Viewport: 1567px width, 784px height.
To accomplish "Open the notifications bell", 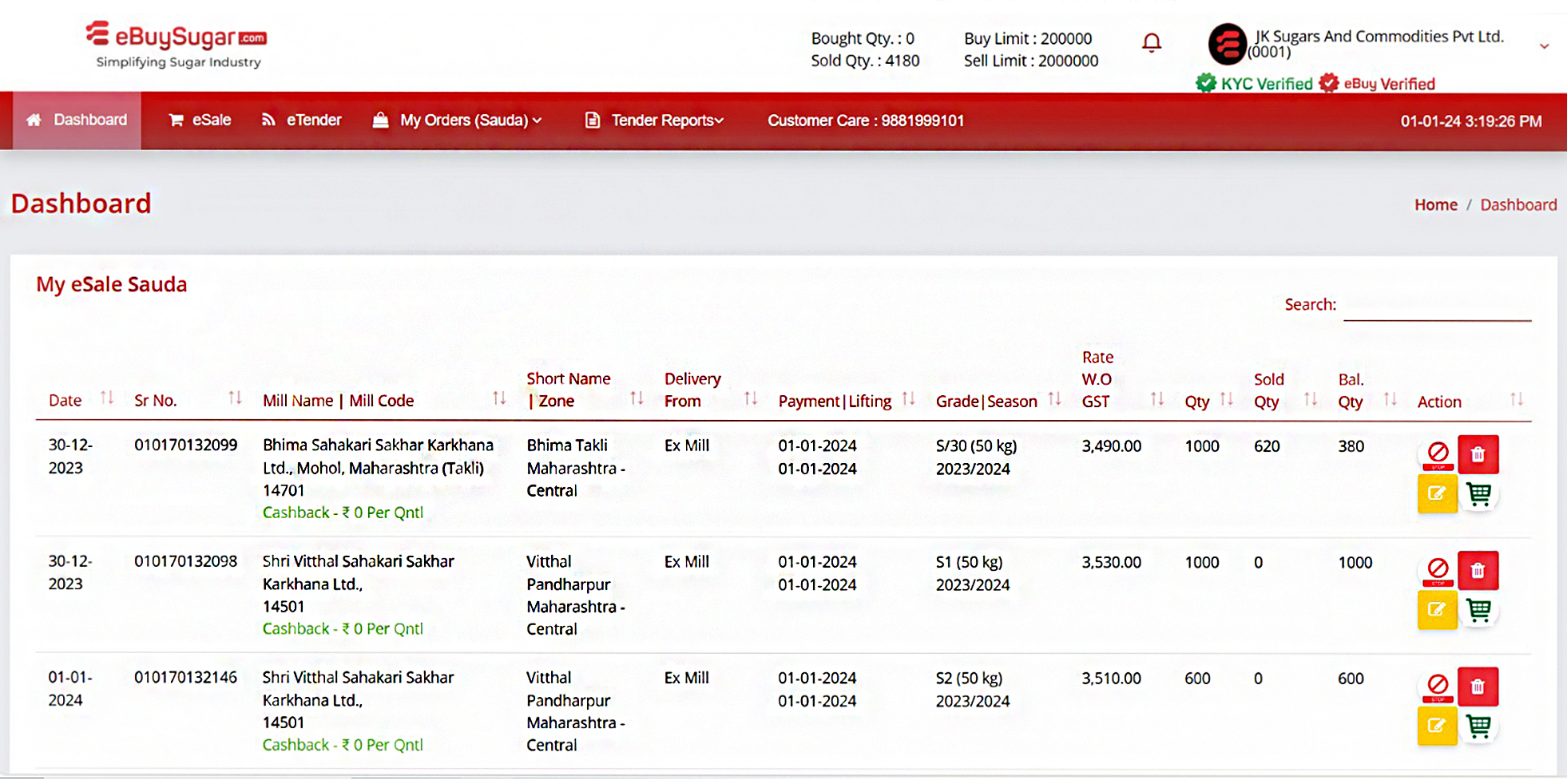I will (1151, 43).
